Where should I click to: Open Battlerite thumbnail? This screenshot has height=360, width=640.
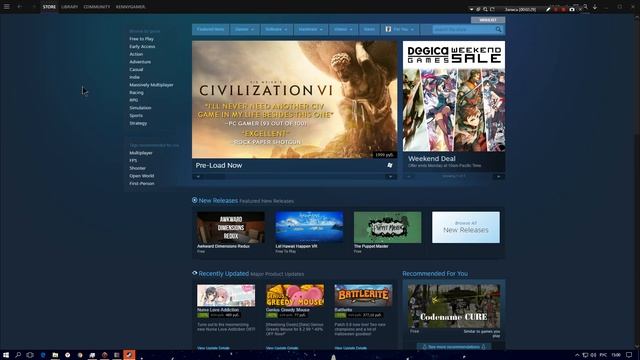click(x=363, y=296)
